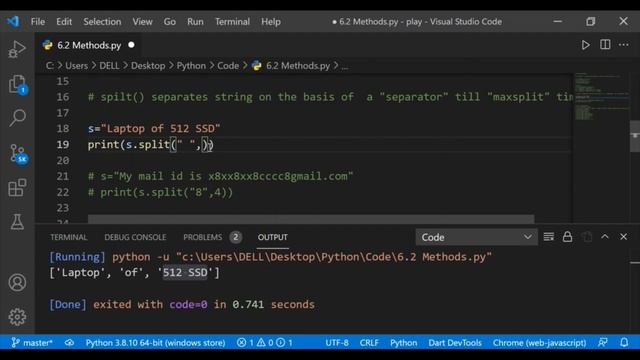The width and height of the screenshot is (640, 360).
Task: Open the Source Control view
Action: pyautogui.click(x=18, y=154)
